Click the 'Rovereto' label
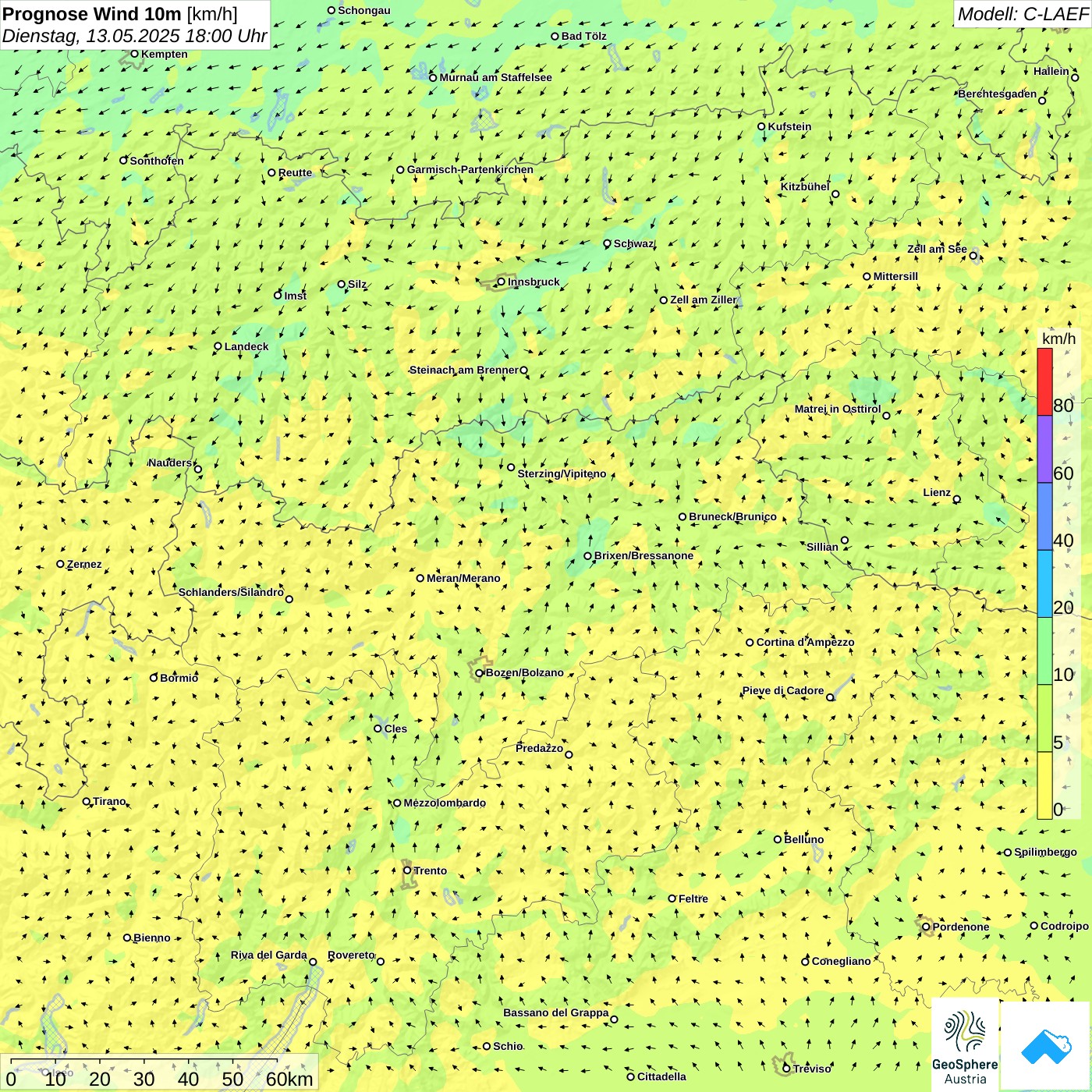Screen dimensions: 1092x1092 click(x=351, y=955)
